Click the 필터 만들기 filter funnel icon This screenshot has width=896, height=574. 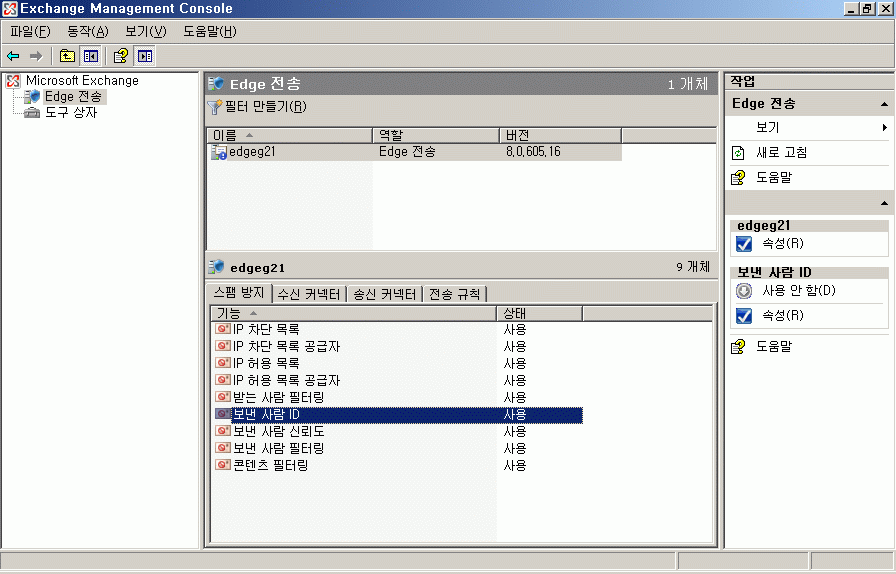coord(214,107)
